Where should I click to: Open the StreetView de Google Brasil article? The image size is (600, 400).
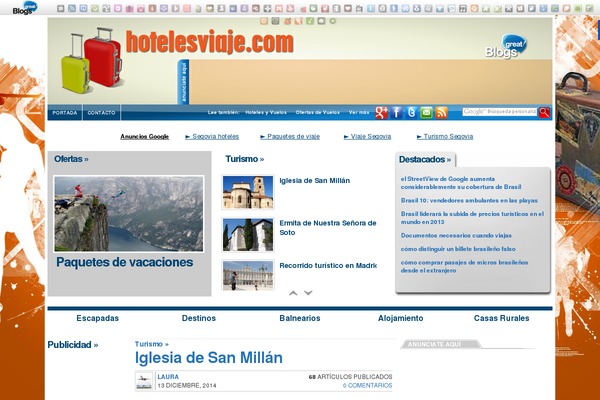pyautogui.click(x=461, y=183)
